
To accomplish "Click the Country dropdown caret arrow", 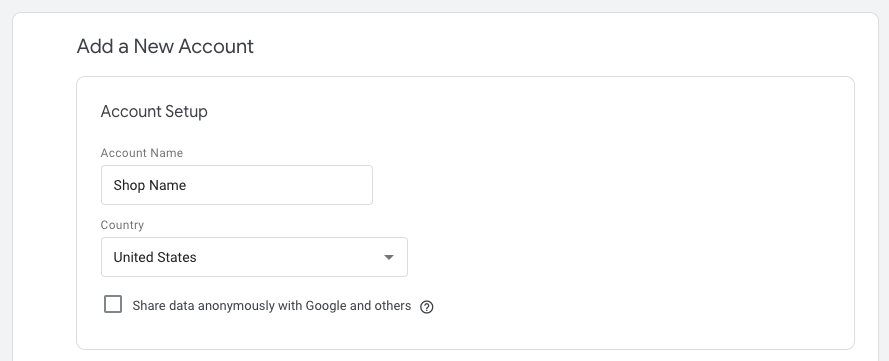I will point(388,257).
